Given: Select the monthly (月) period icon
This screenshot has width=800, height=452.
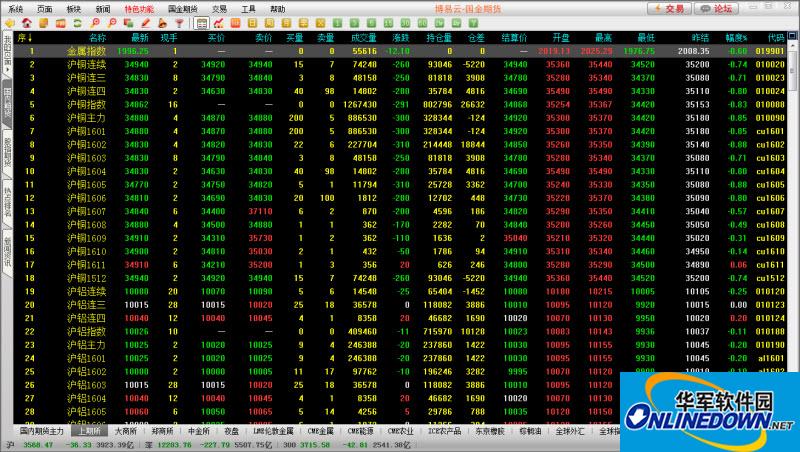Looking at the screenshot, I should click(x=286, y=23).
